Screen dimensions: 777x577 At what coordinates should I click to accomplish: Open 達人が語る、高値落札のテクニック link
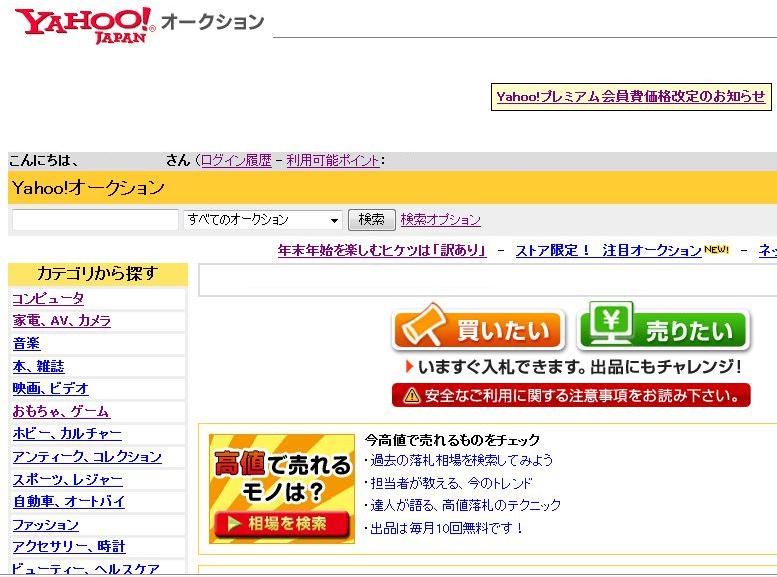coord(466,505)
